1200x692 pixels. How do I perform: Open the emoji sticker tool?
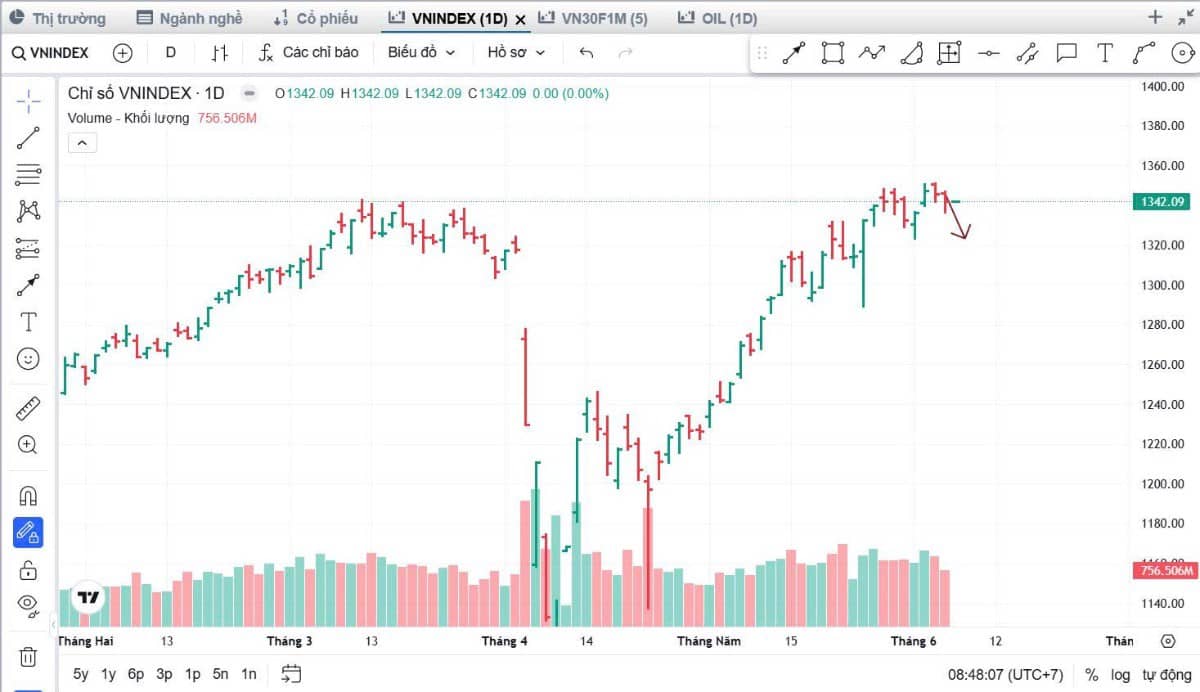[x=28, y=358]
